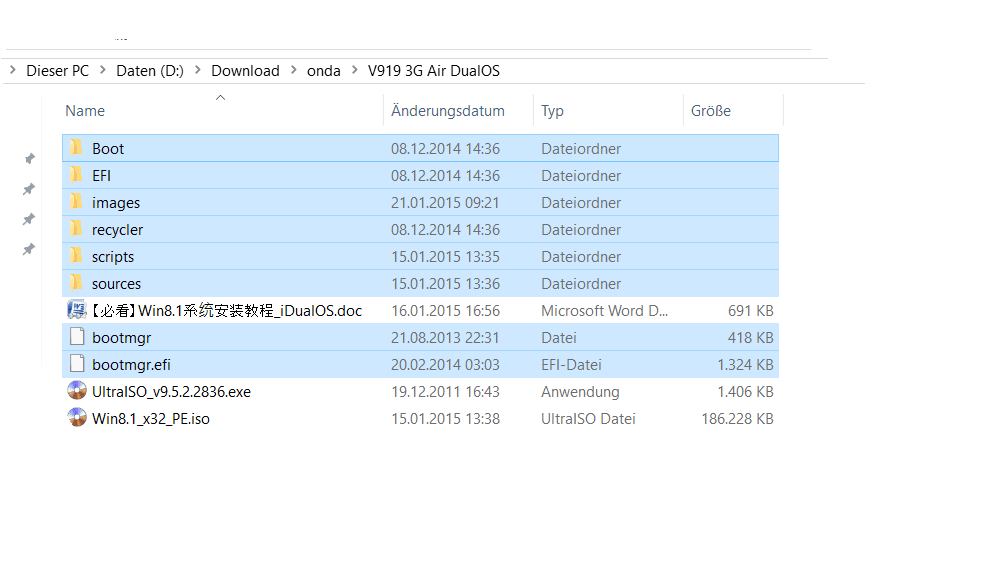This screenshot has height=571, width=992.
Task: Click date 20.02.2014 03:03 of bootmgr.efi
Action: click(x=445, y=365)
